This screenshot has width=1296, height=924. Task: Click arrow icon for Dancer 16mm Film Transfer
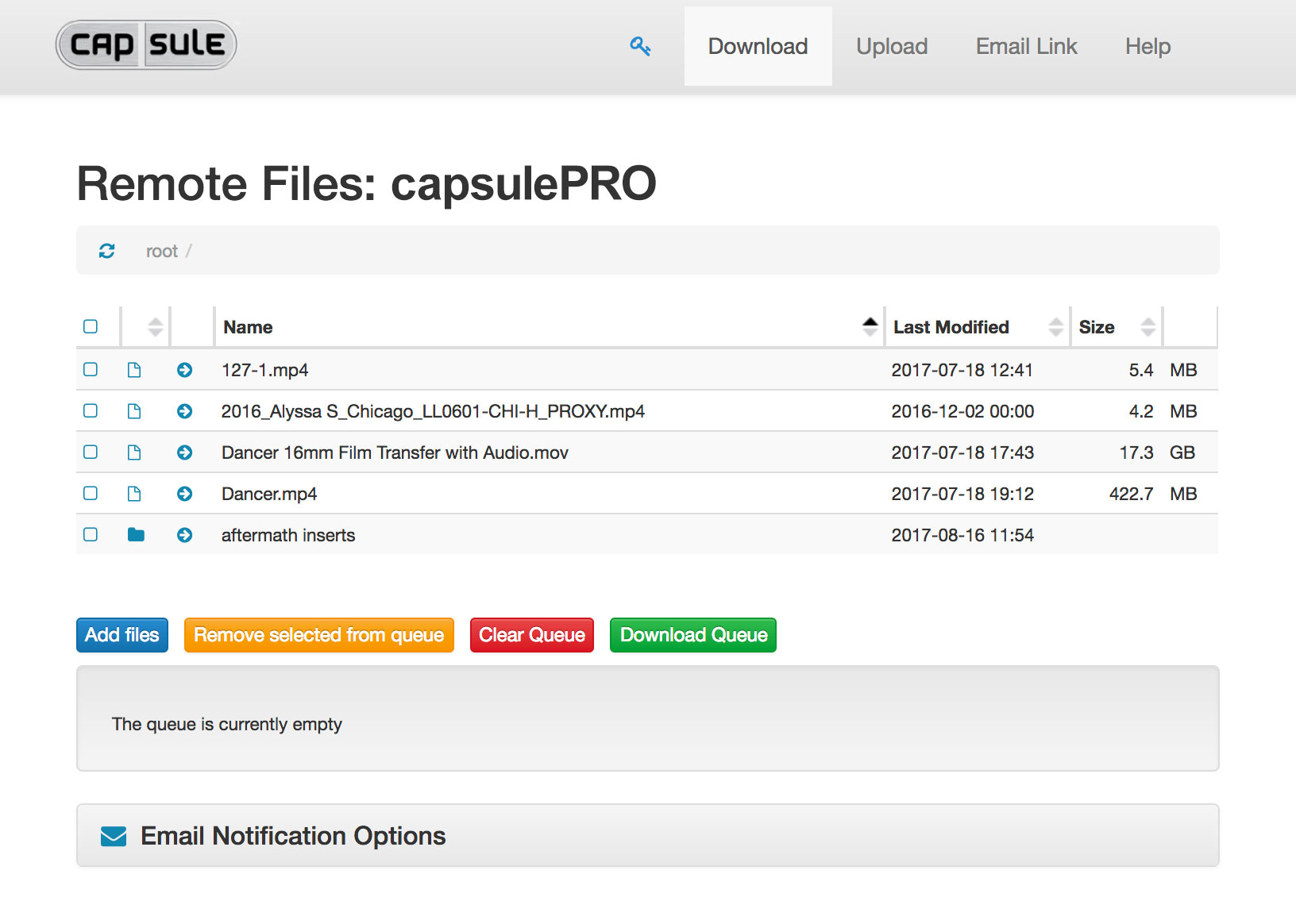pos(185,452)
